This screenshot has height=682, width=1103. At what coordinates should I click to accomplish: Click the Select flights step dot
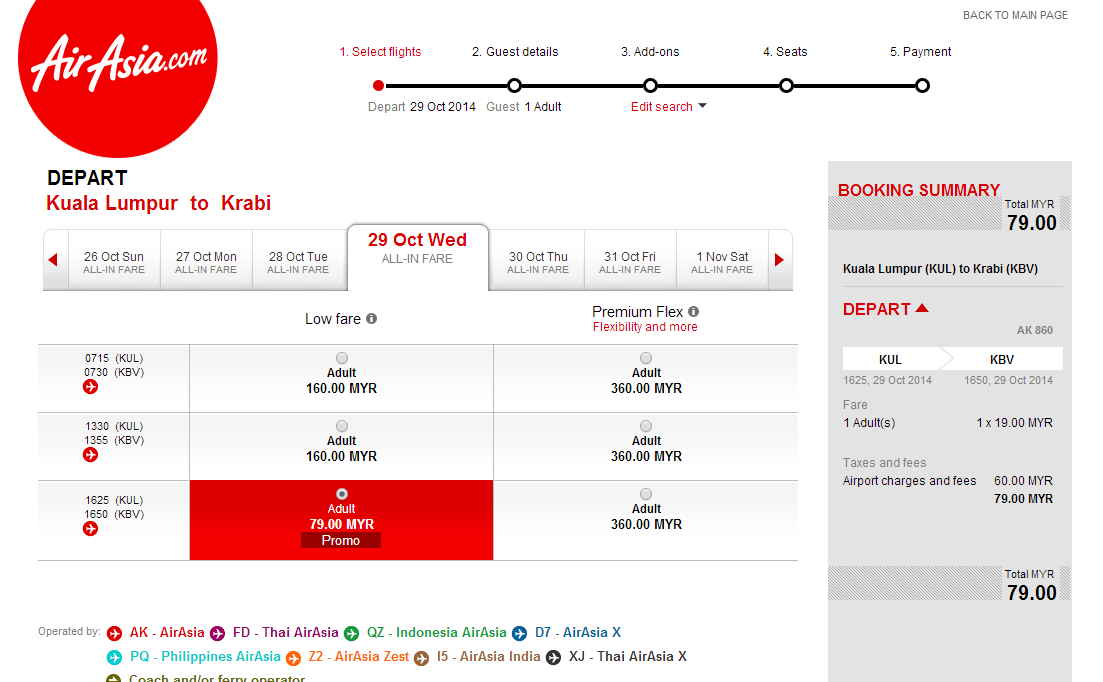(378, 86)
